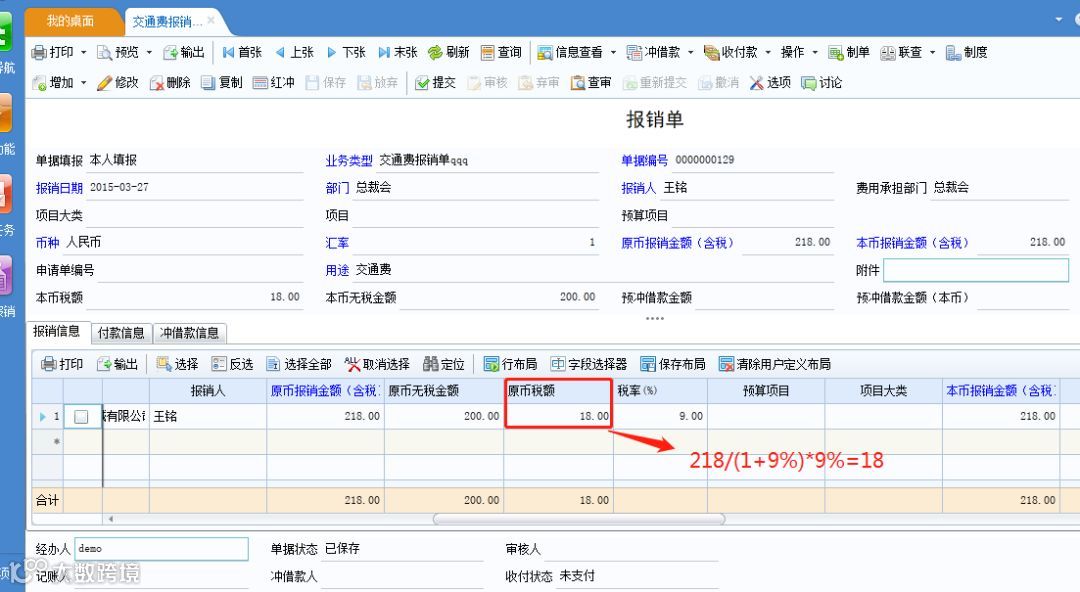Image resolution: width=1080 pixels, height=592 pixels.
Task: Open the 讨论 discussion tool
Action: (x=822, y=83)
